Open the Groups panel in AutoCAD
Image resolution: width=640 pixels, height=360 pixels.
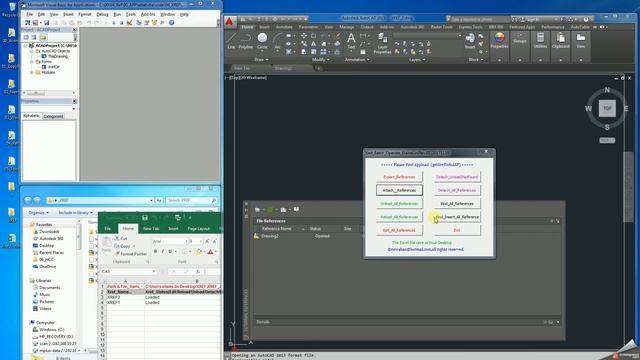tap(520, 38)
